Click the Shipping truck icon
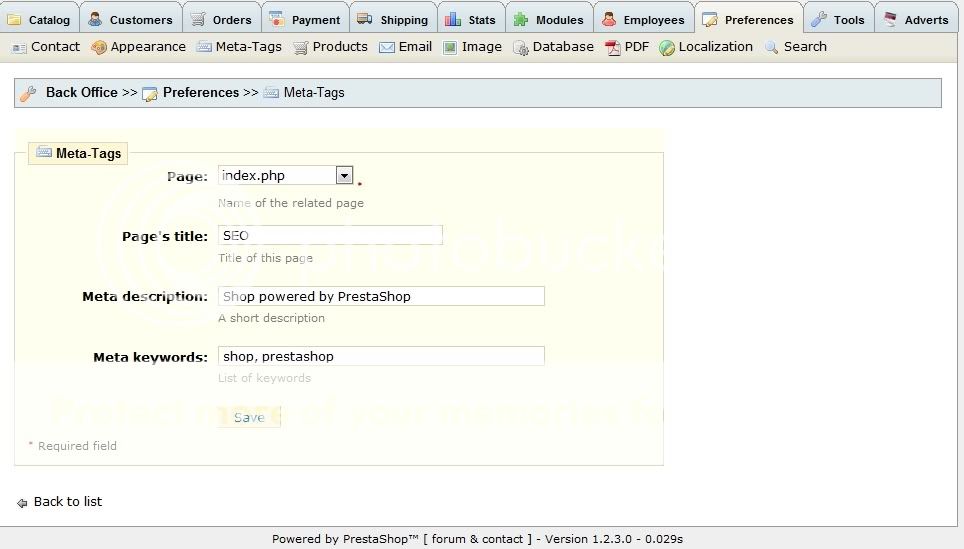The height and width of the screenshot is (549, 964). pos(364,19)
